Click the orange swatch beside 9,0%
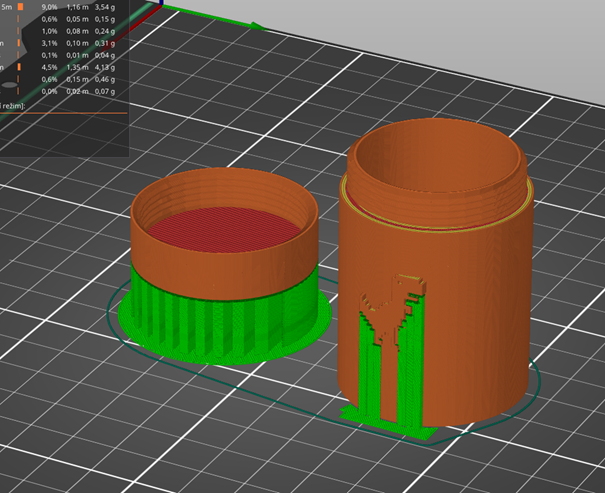Screen dimensions: 605x493 [19, 6]
